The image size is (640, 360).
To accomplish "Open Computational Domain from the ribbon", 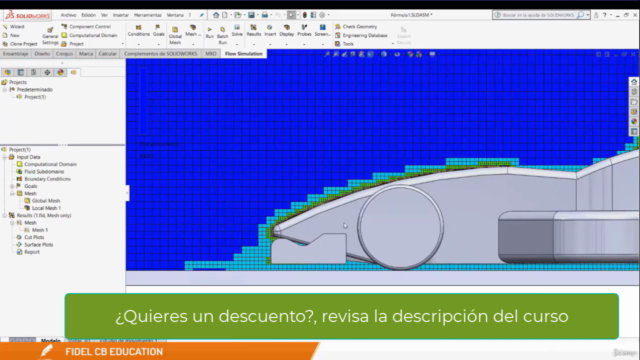I will coord(89,36).
